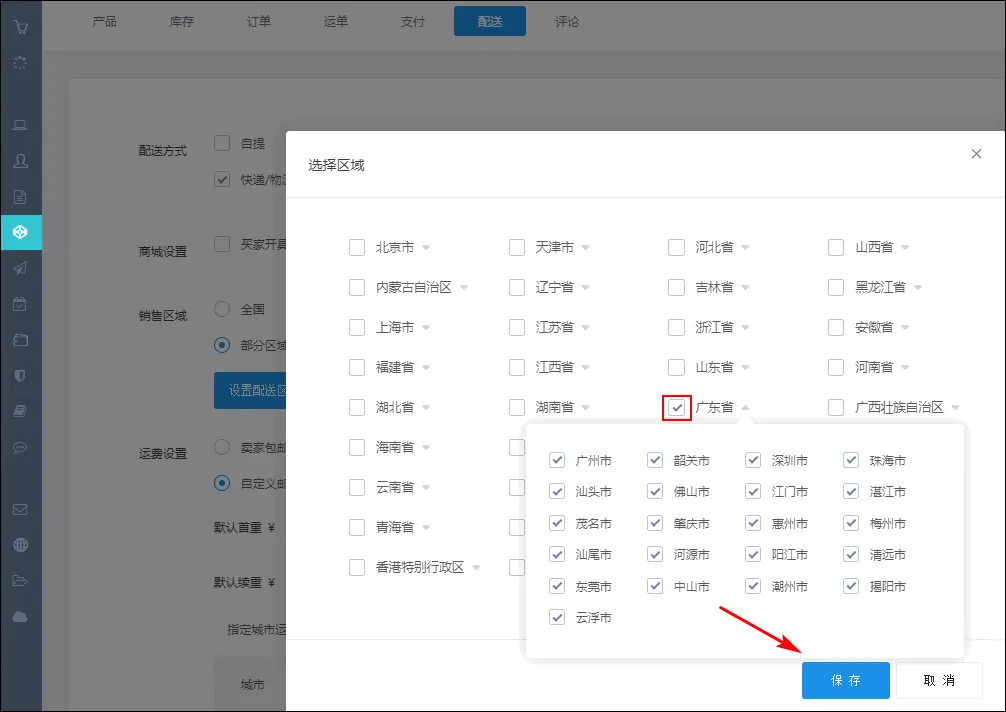Click the cloud icon in sidebar
1006x712 pixels.
(20, 617)
